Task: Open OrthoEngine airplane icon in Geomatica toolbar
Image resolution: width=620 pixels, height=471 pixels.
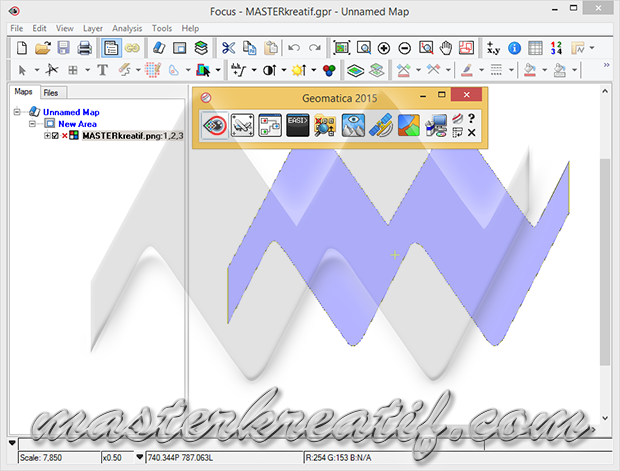Action: click(x=242, y=125)
